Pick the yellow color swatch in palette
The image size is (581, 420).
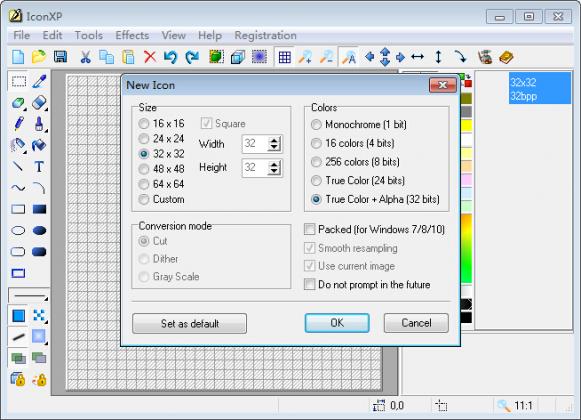[467, 125]
